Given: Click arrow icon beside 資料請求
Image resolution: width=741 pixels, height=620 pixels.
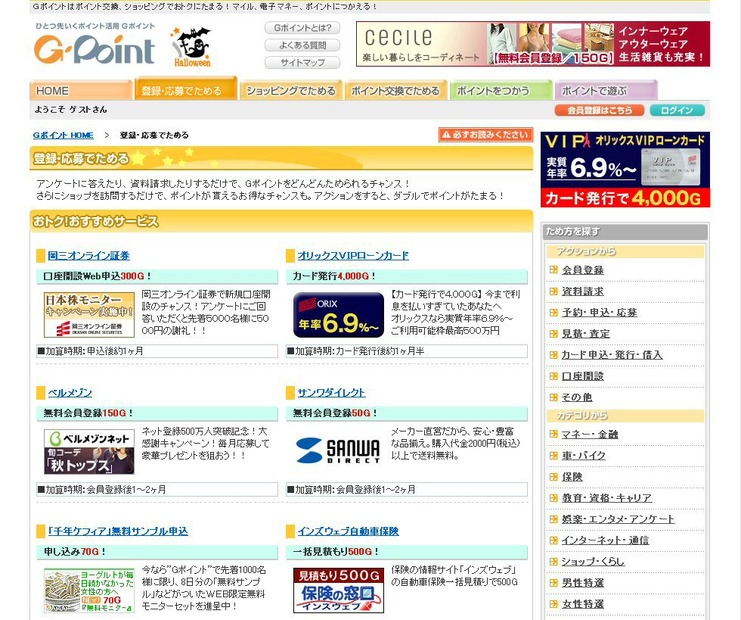Looking at the screenshot, I should [553, 291].
